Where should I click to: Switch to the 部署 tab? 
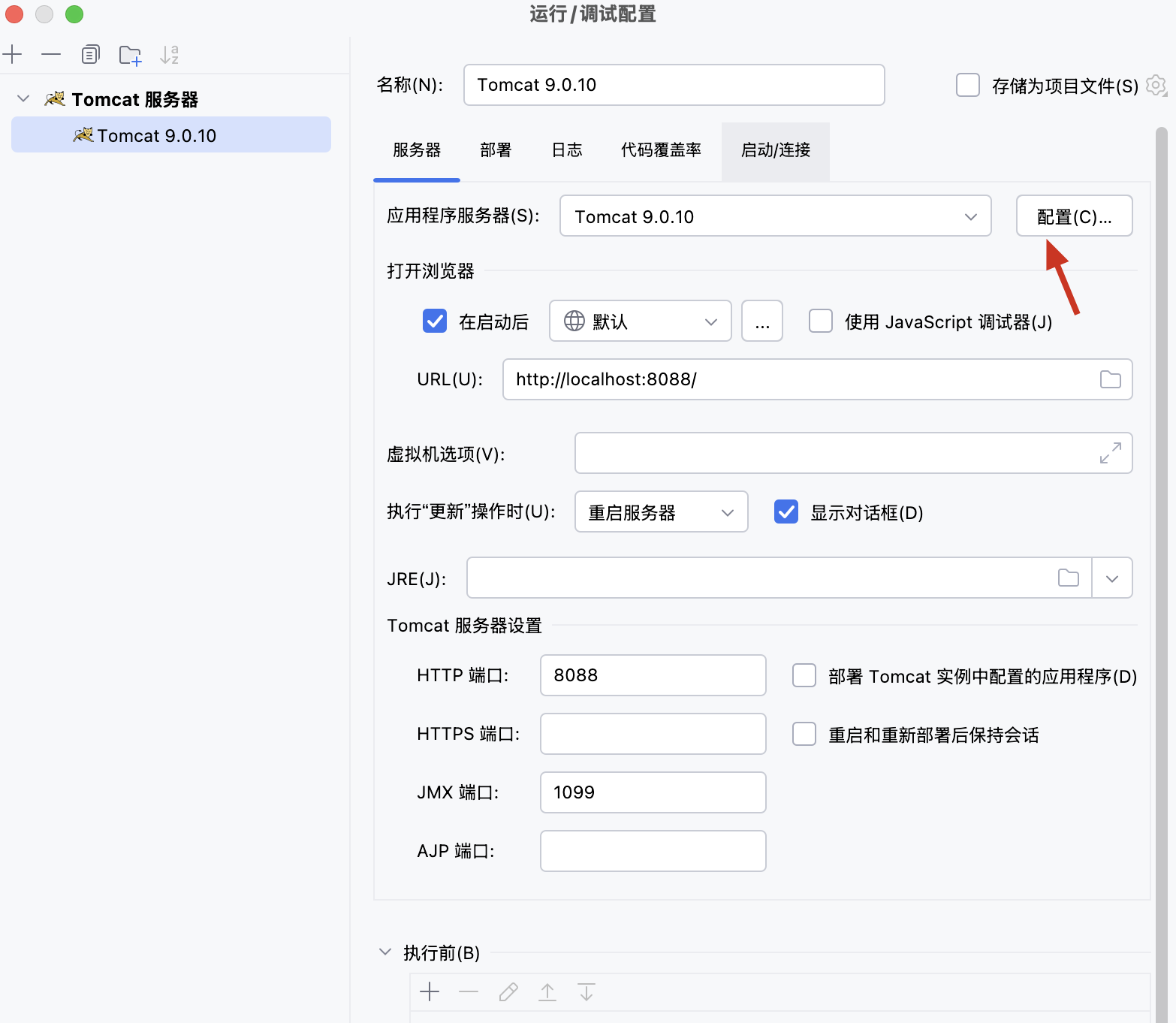496,150
